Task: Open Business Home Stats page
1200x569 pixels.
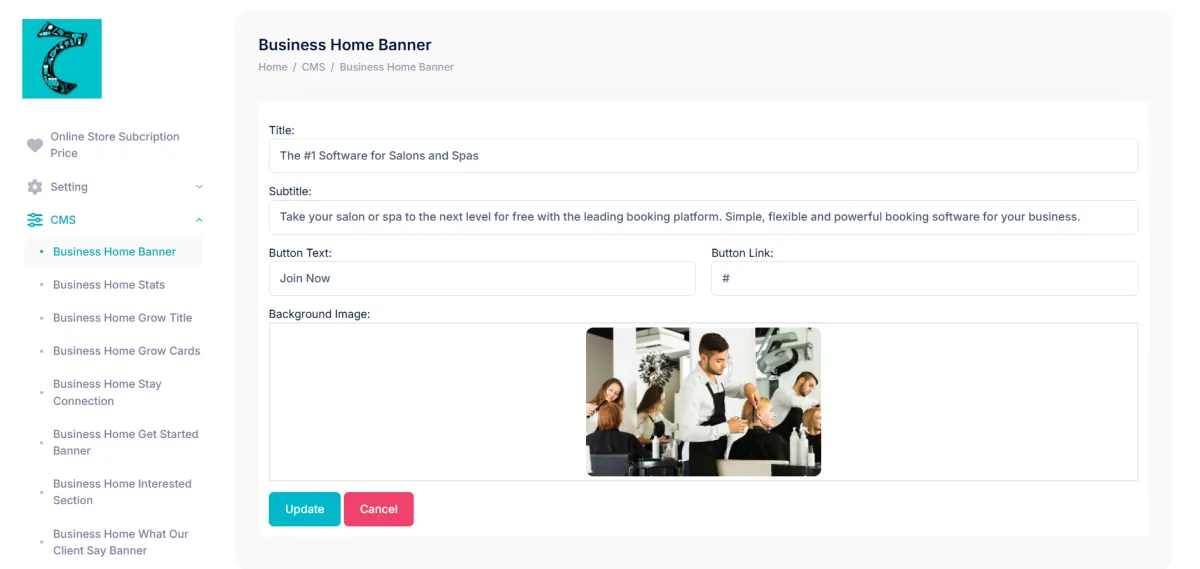Action: click(109, 285)
